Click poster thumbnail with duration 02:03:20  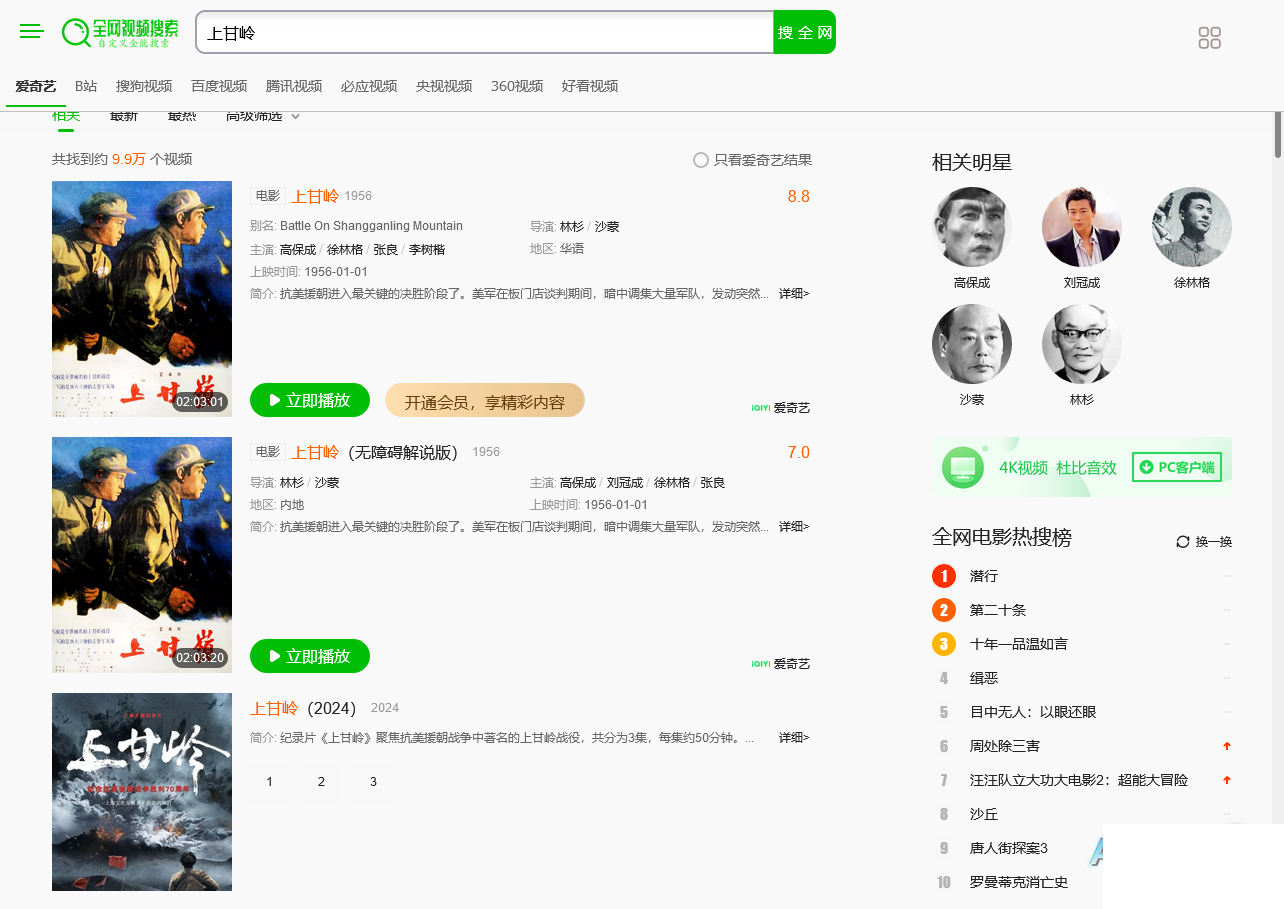pyautogui.click(x=142, y=555)
